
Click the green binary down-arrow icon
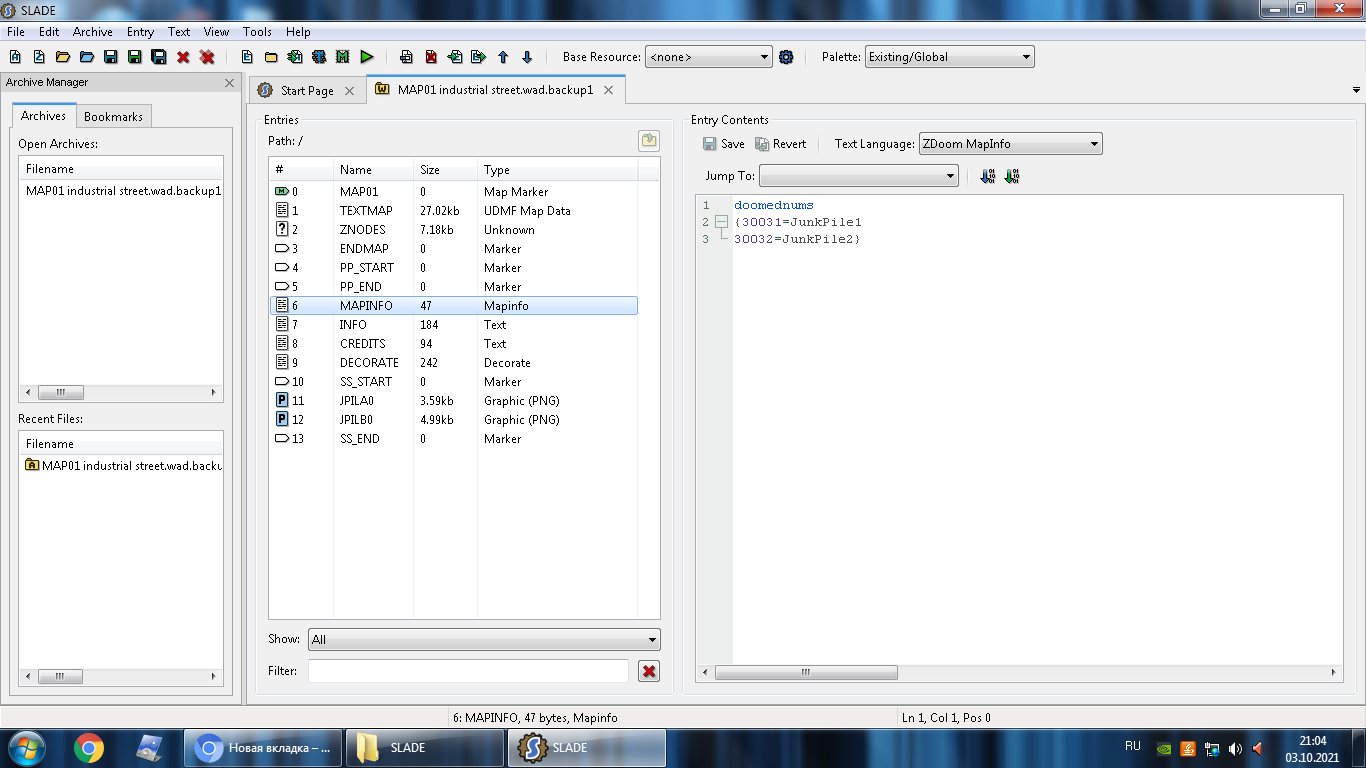pos(1011,176)
